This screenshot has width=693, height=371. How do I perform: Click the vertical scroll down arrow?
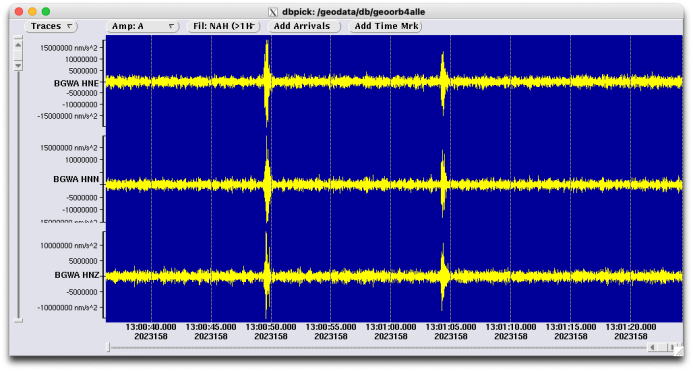point(18,65)
